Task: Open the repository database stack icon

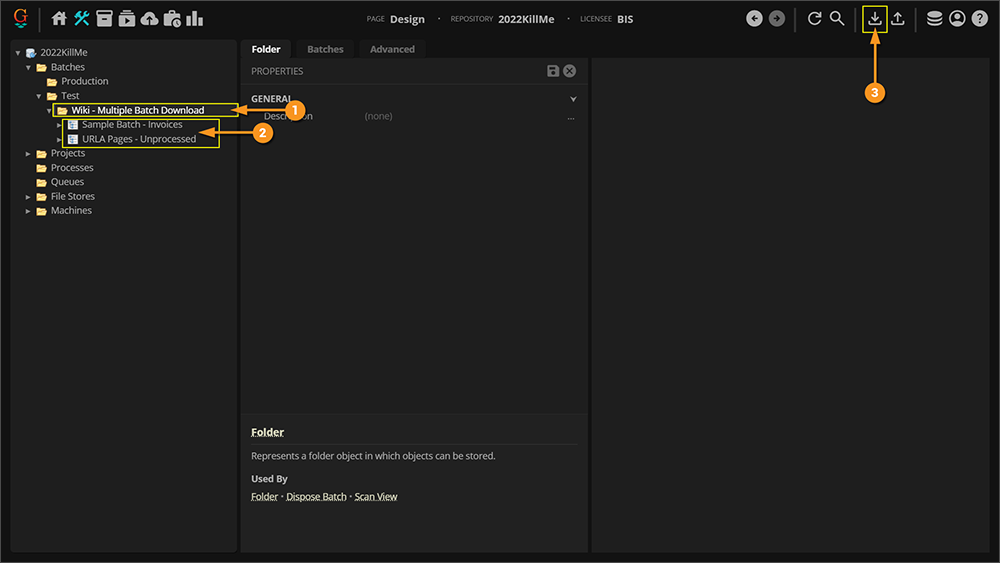Action: 934,18
